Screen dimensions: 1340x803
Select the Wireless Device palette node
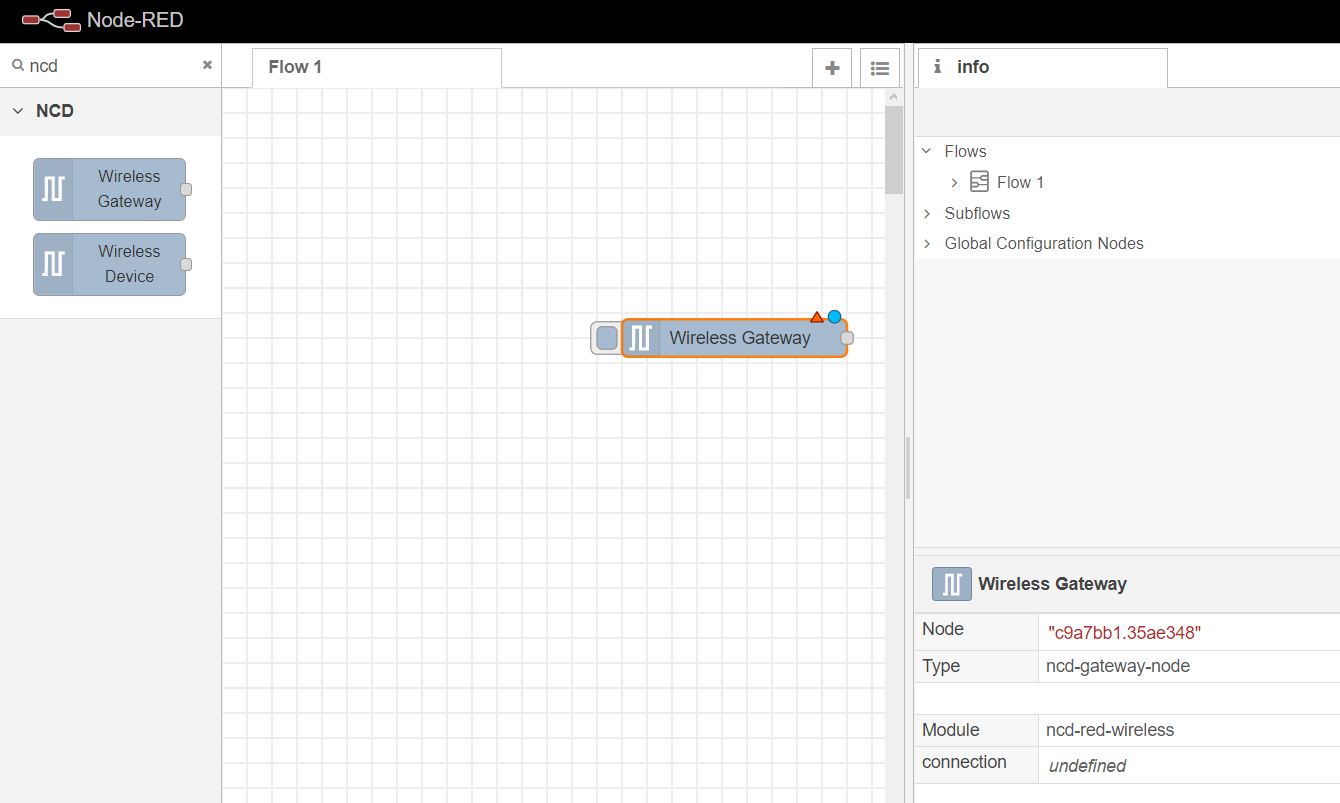click(x=109, y=264)
